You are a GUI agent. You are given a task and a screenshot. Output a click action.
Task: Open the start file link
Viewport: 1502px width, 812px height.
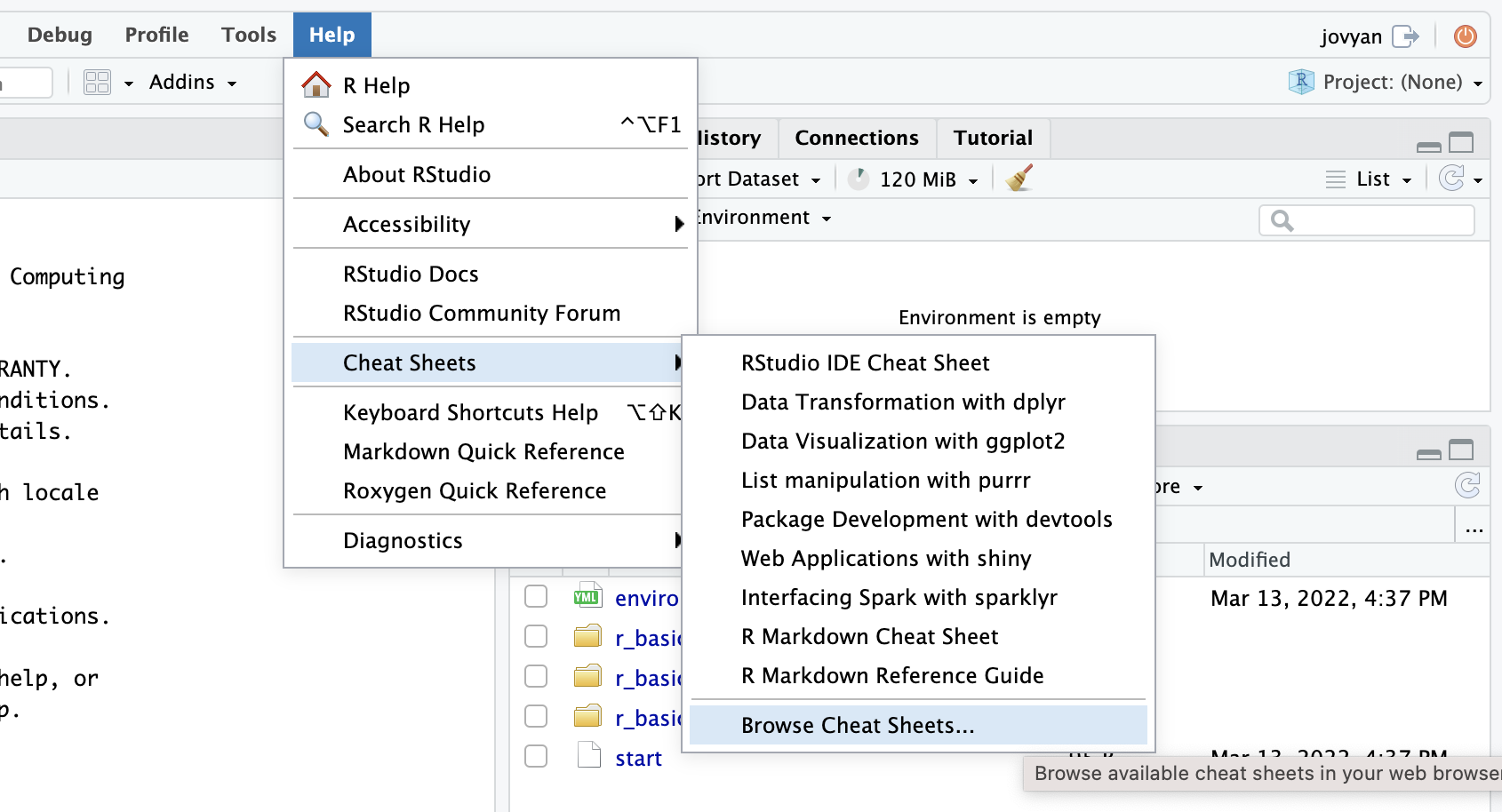pos(638,759)
